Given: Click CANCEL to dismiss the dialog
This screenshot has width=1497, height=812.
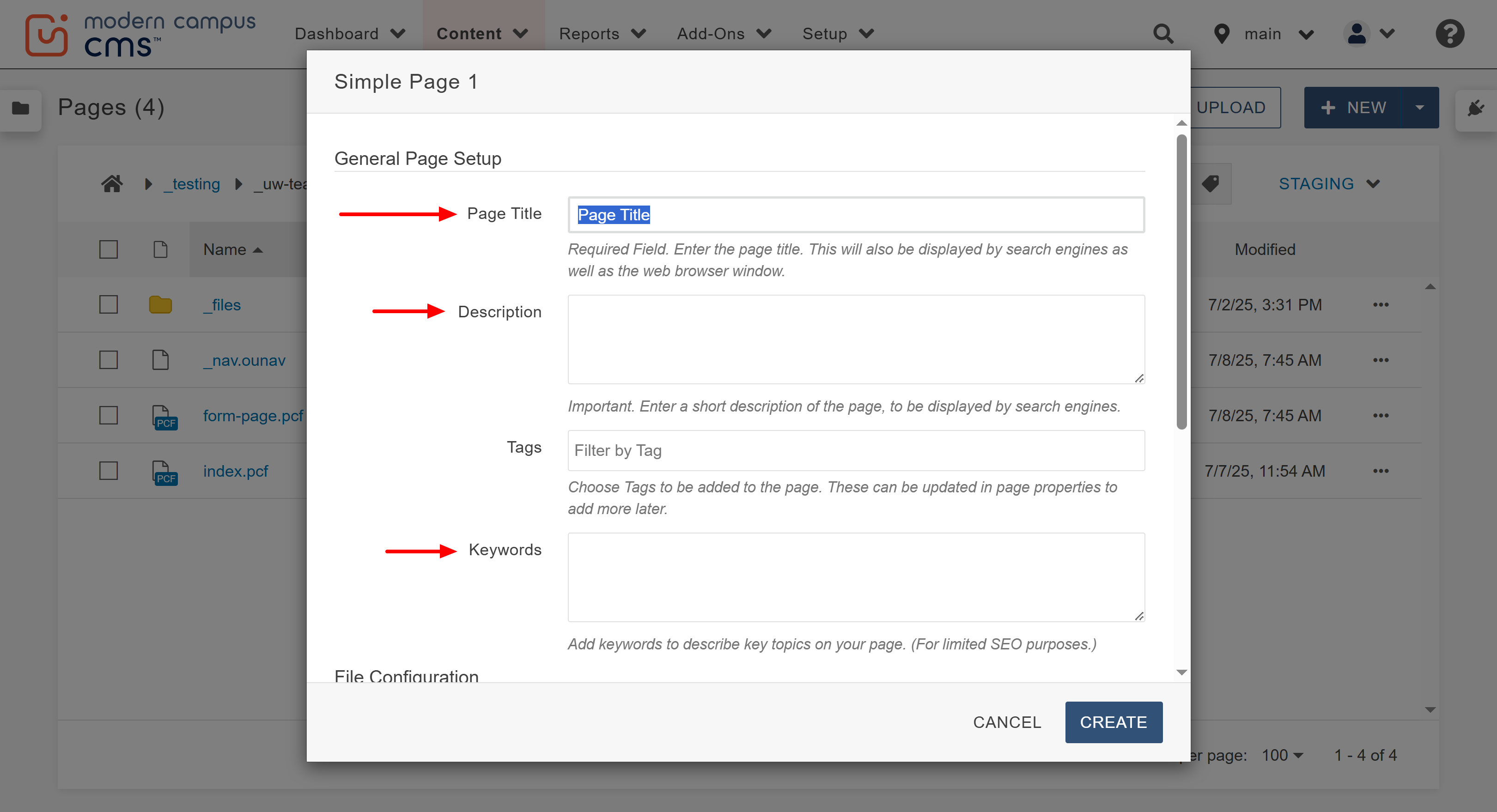Looking at the screenshot, I should click(x=1006, y=722).
